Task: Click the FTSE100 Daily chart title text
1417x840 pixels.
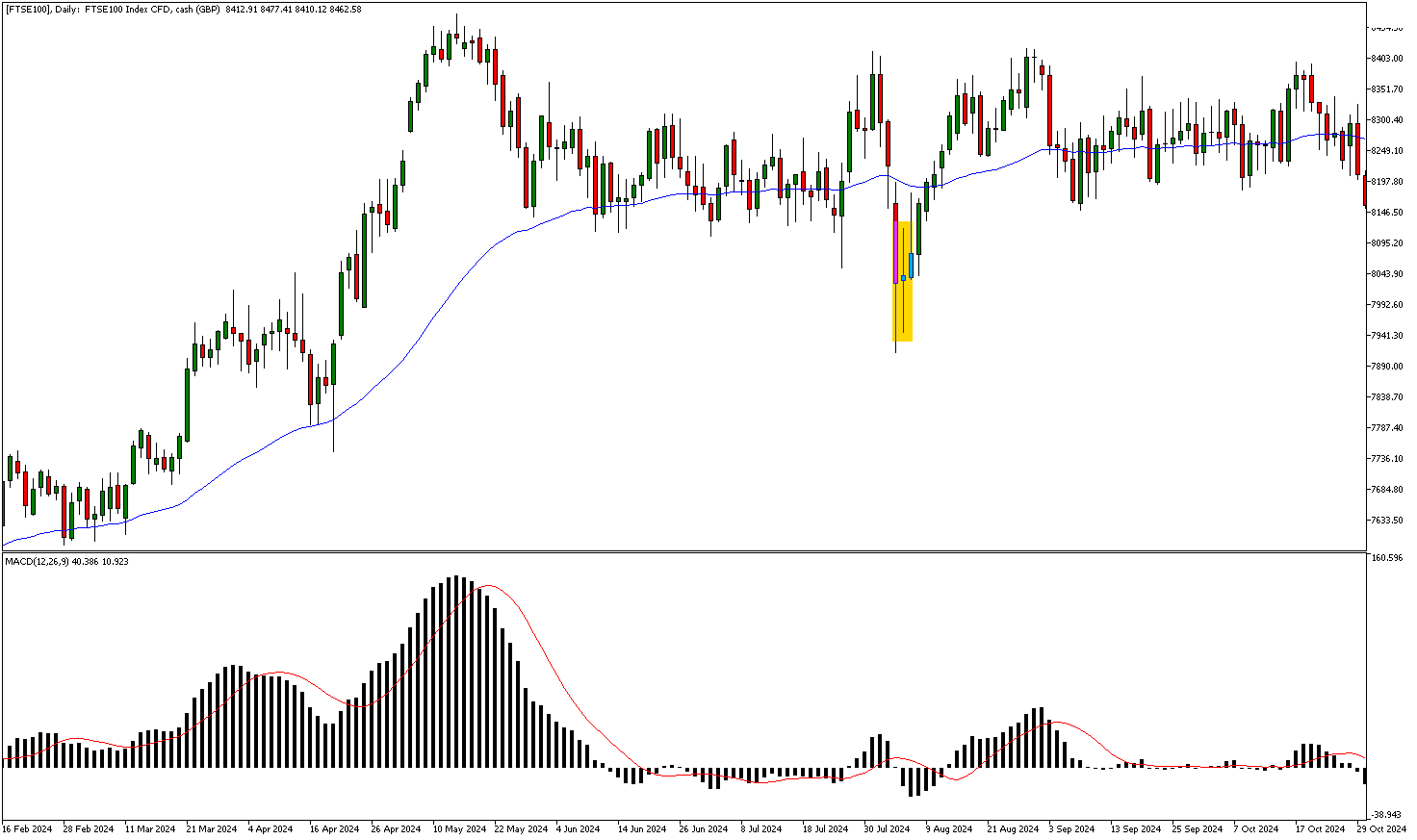Action: [x=184, y=10]
